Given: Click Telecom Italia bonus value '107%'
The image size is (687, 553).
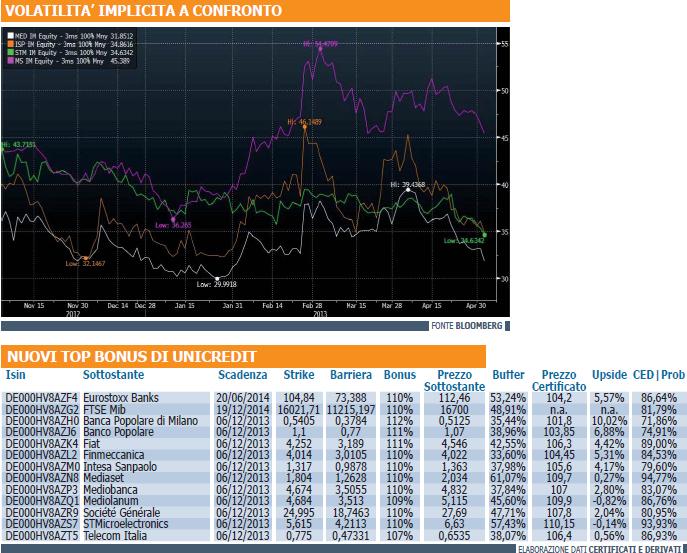Looking at the screenshot, I should [x=400, y=535].
